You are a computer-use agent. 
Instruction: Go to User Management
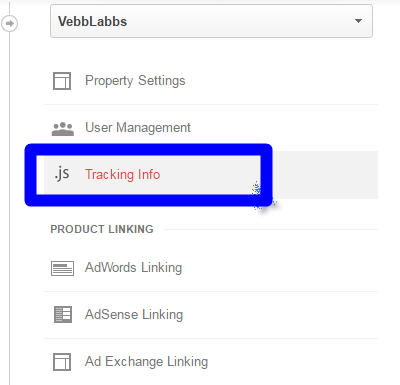[138, 128]
